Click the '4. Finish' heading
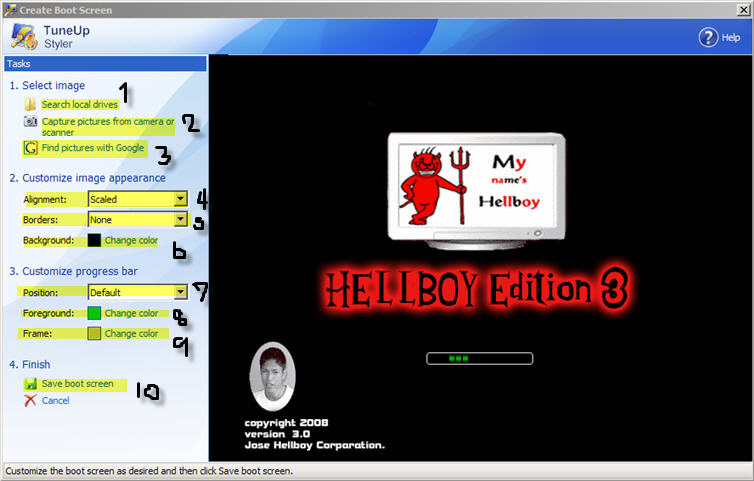 point(30,365)
